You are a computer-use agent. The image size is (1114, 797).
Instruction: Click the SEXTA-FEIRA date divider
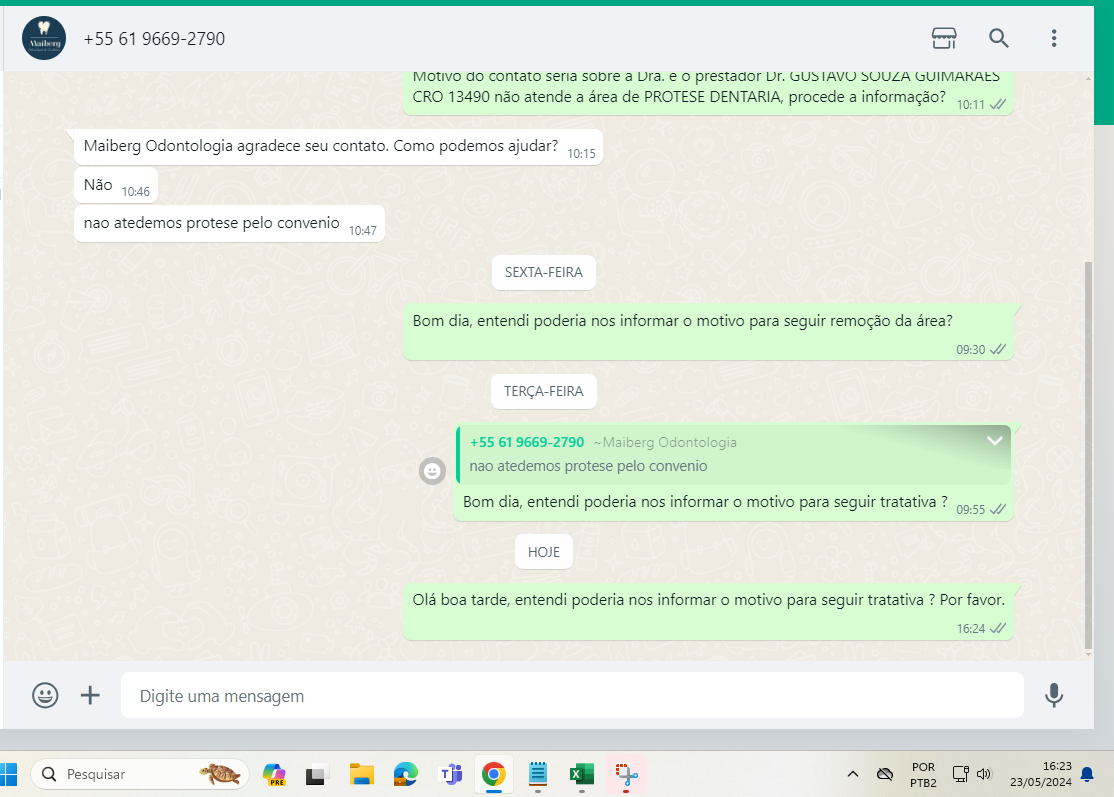(544, 272)
